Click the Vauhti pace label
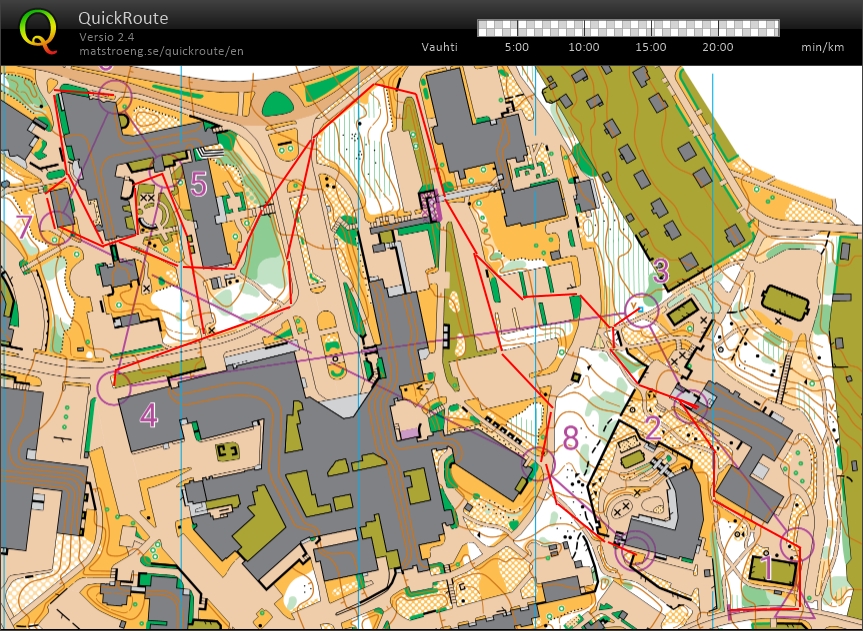 point(440,47)
